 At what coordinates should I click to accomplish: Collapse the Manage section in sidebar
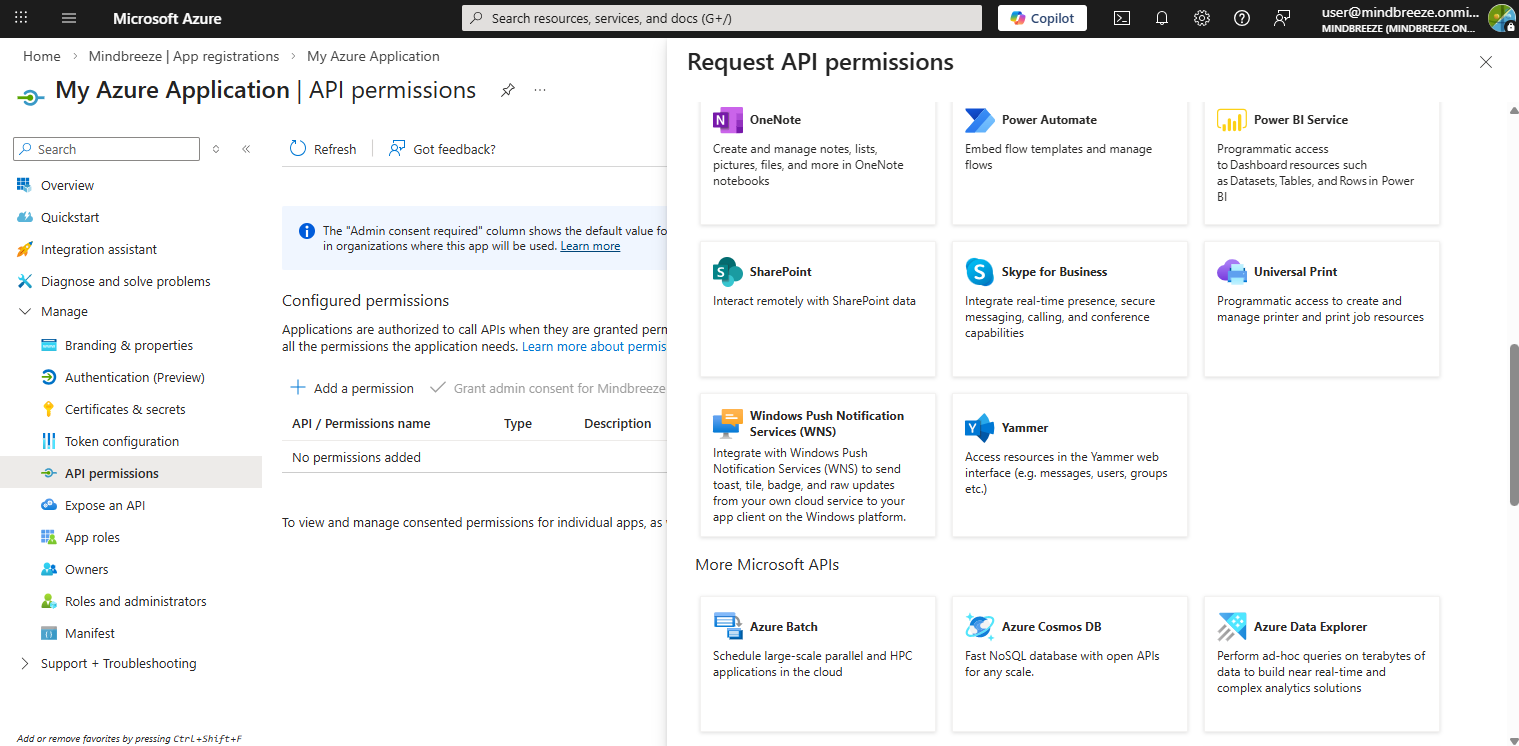click(25, 312)
